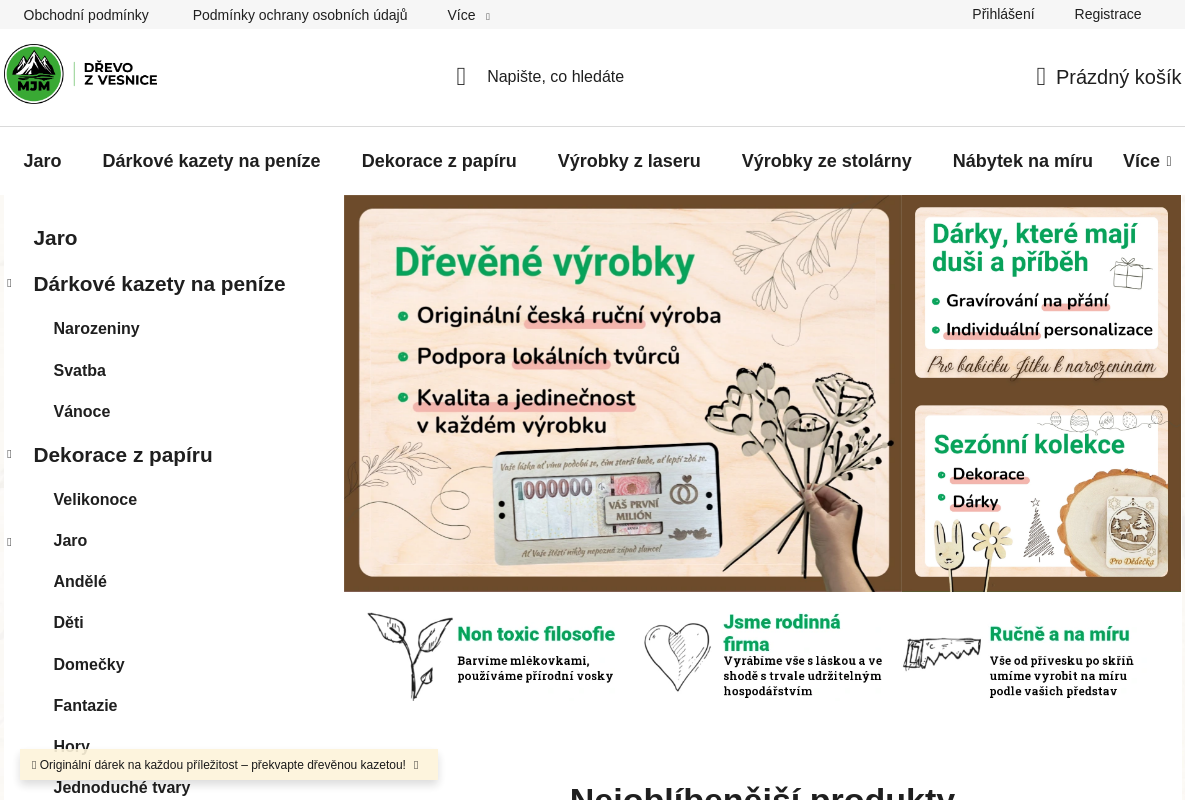The image size is (1200, 800).
Task: Expand the Dekorace z papíru category
Action: tap(9, 454)
